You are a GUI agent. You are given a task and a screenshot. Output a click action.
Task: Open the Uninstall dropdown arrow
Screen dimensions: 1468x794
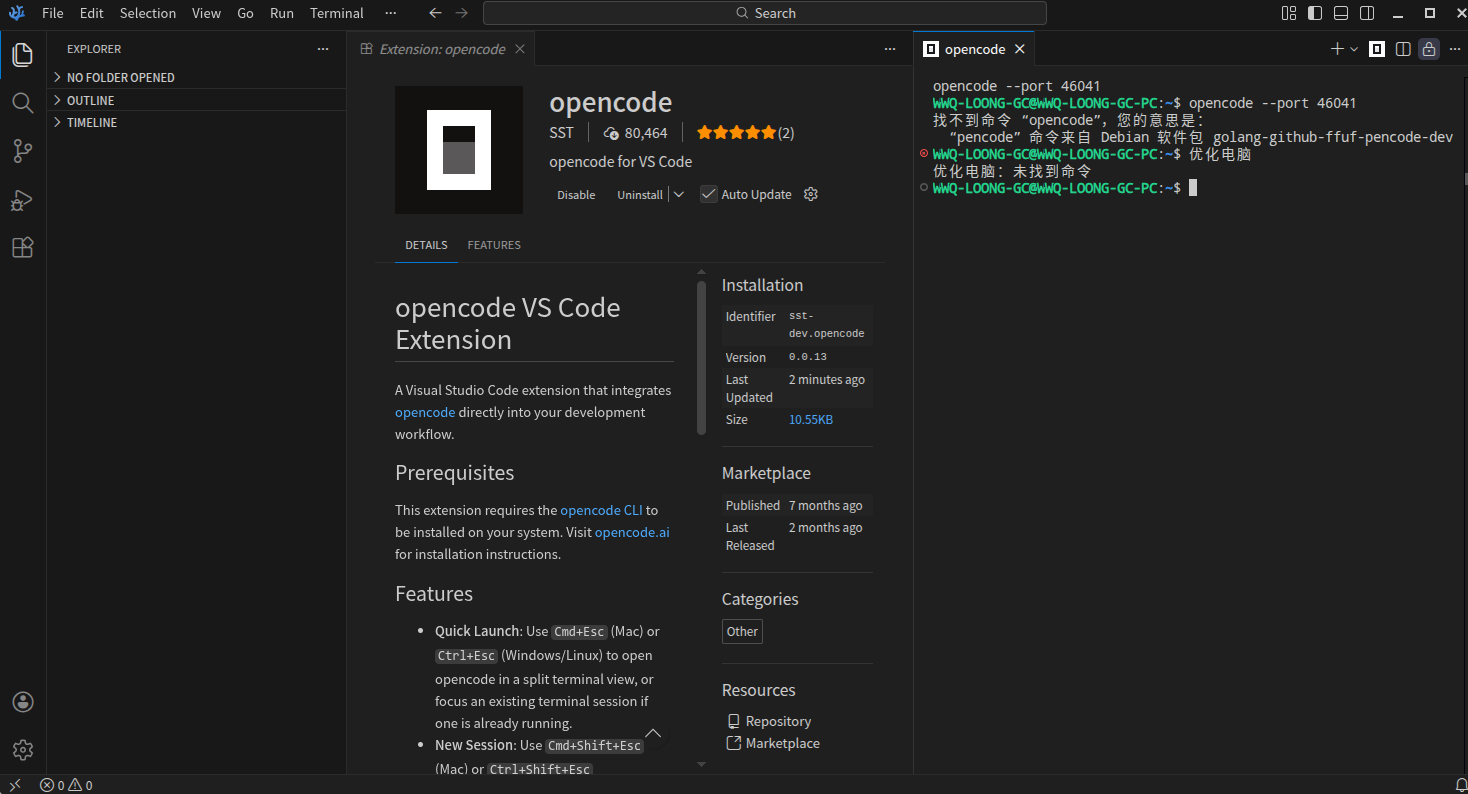(679, 195)
